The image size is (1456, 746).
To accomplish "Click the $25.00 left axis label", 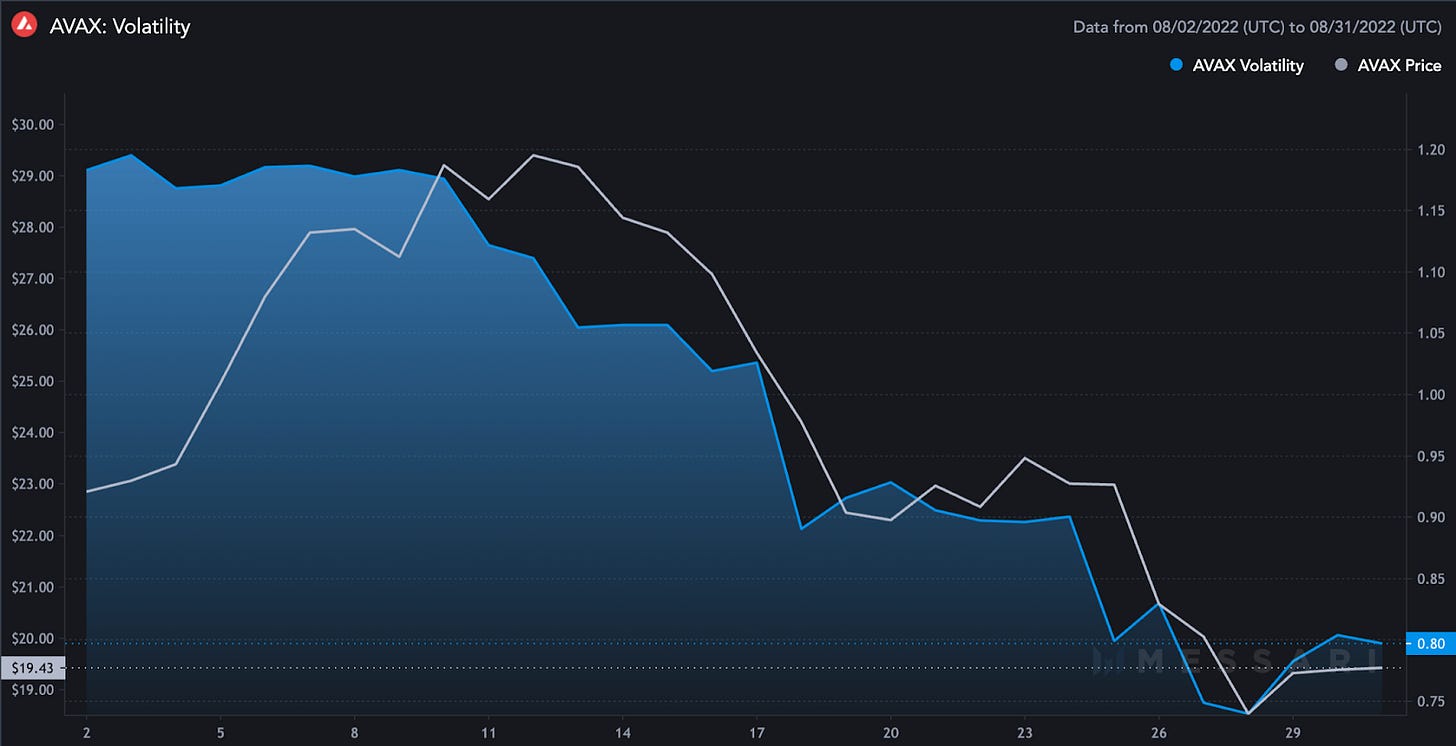I will click(x=33, y=381).
